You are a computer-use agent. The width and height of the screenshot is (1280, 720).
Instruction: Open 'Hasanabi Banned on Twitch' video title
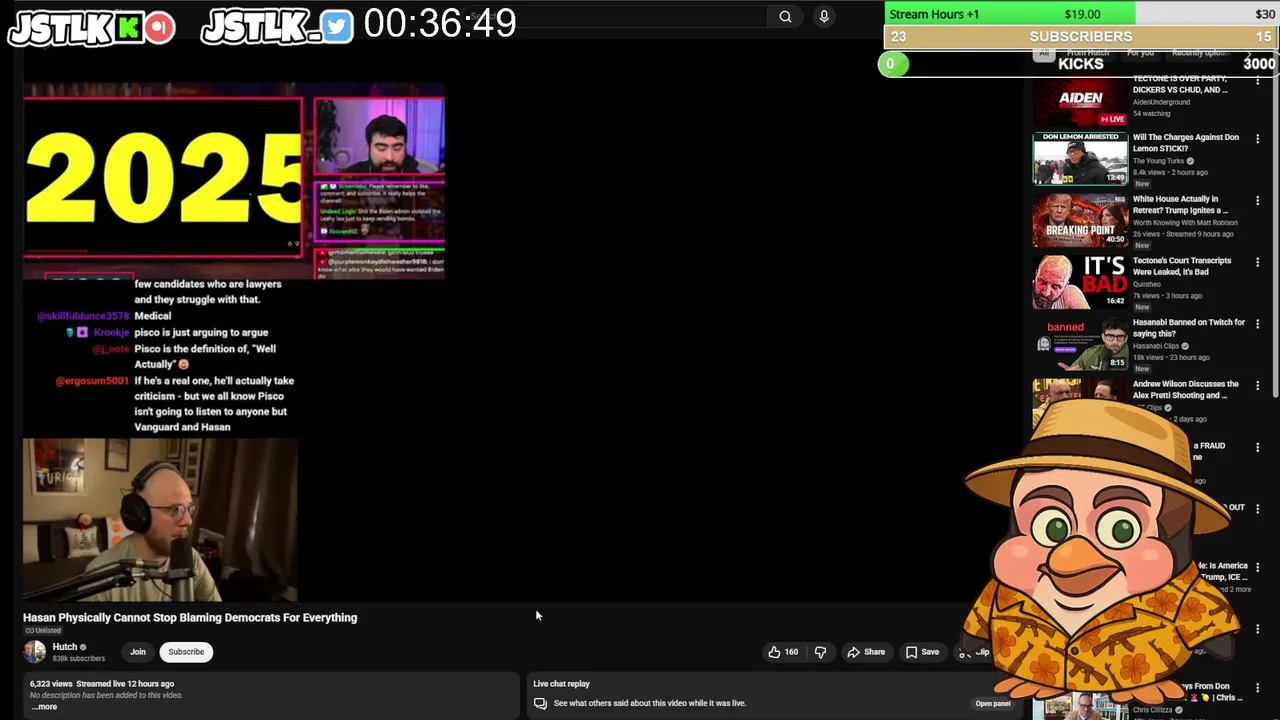(x=1188, y=328)
